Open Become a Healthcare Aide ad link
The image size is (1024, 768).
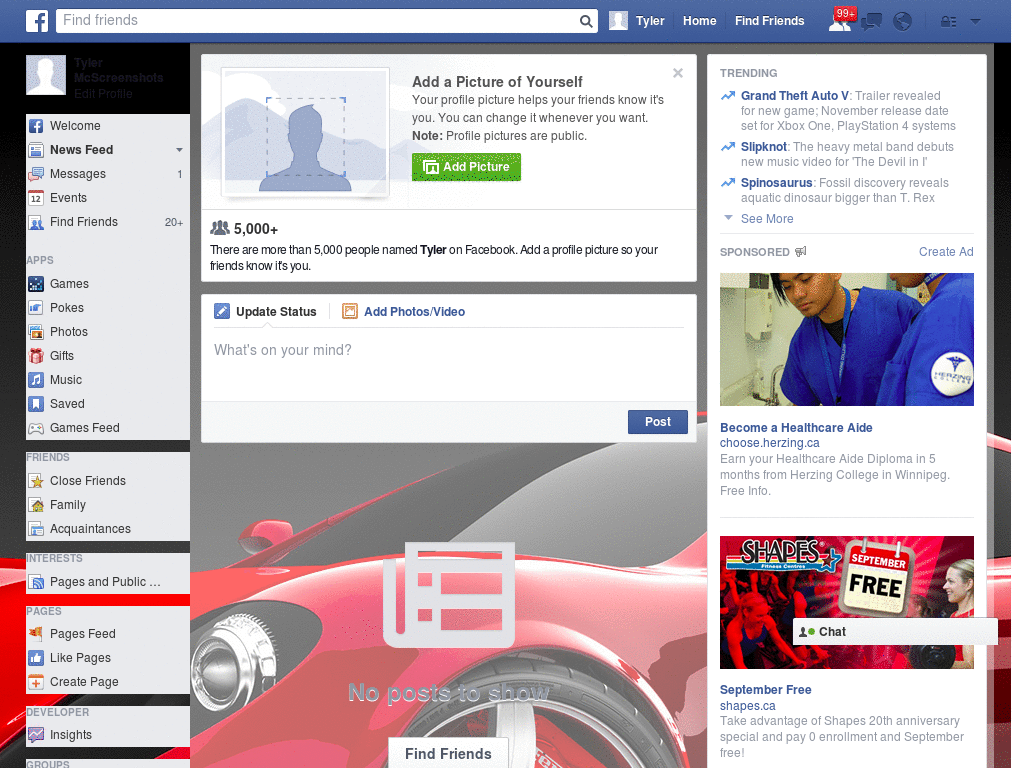coord(796,428)
